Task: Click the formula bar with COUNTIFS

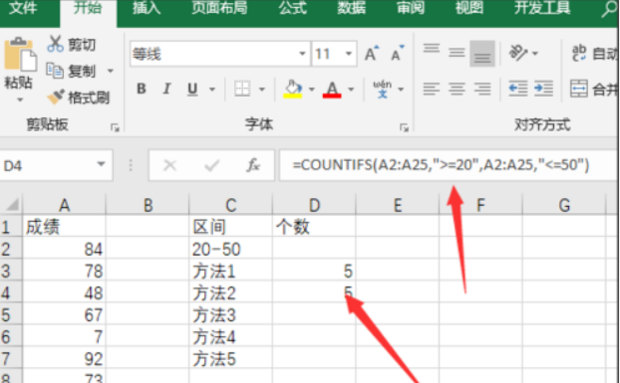Action: click(449, 165)
